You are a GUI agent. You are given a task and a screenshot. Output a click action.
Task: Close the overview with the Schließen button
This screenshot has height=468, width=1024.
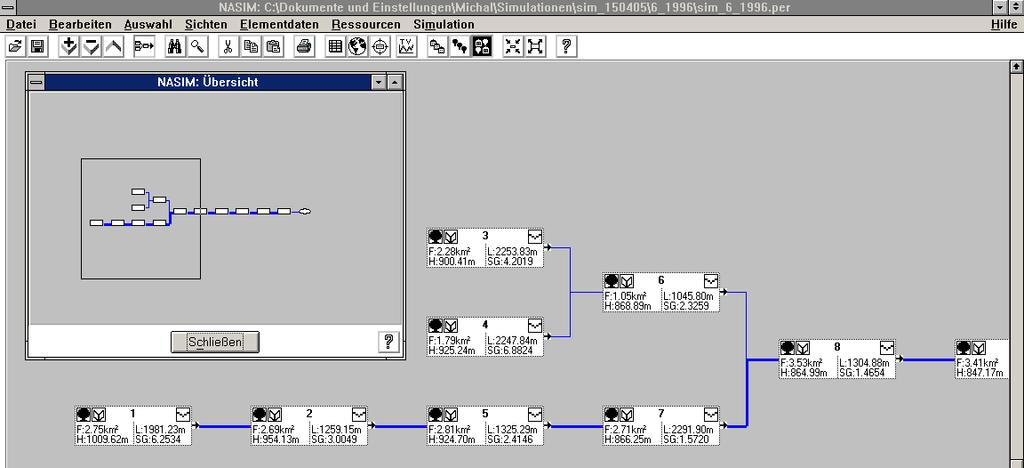[x=215, y=342]
